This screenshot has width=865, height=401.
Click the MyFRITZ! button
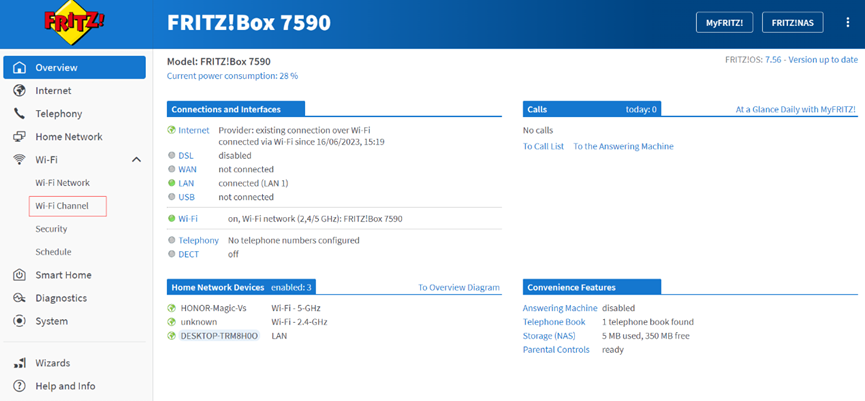click(x=725, y=23)
